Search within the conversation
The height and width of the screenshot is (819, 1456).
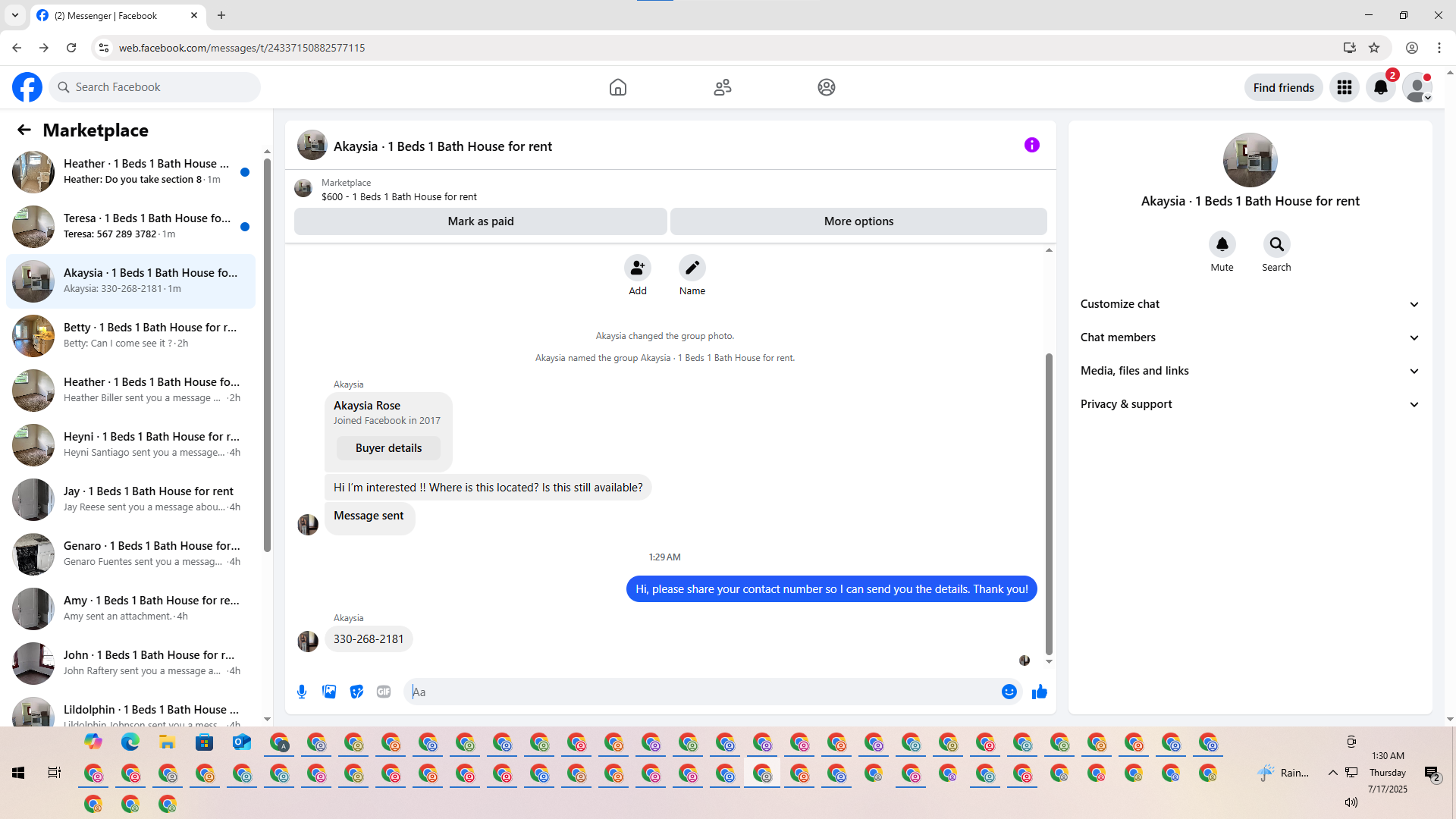point(1277,244)
